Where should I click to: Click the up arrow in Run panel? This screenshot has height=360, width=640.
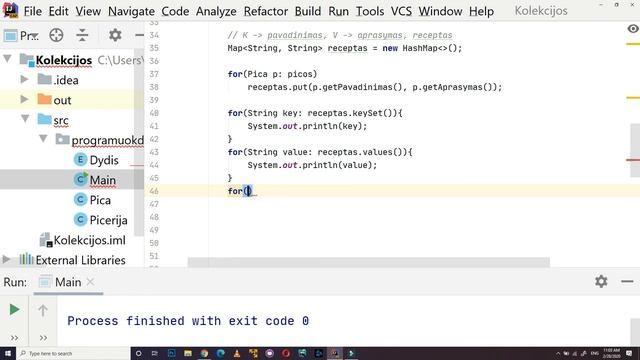coord(43,311)
